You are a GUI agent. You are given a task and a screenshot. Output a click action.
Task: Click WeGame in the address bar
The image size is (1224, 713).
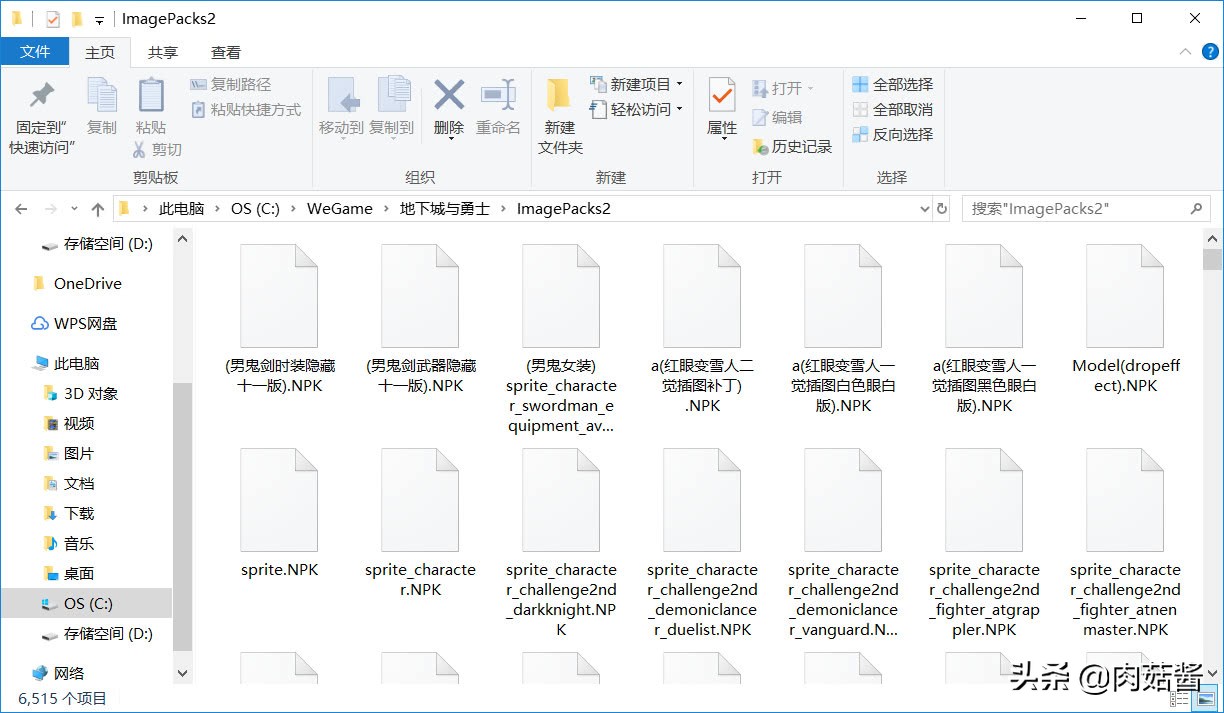pos(340,209)
